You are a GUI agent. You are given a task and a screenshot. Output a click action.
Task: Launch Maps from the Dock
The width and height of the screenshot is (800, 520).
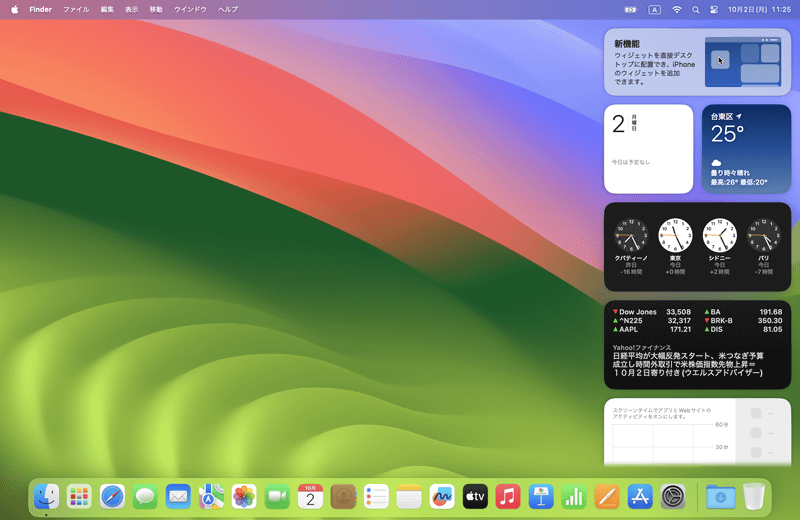click(x=211, y=497)
